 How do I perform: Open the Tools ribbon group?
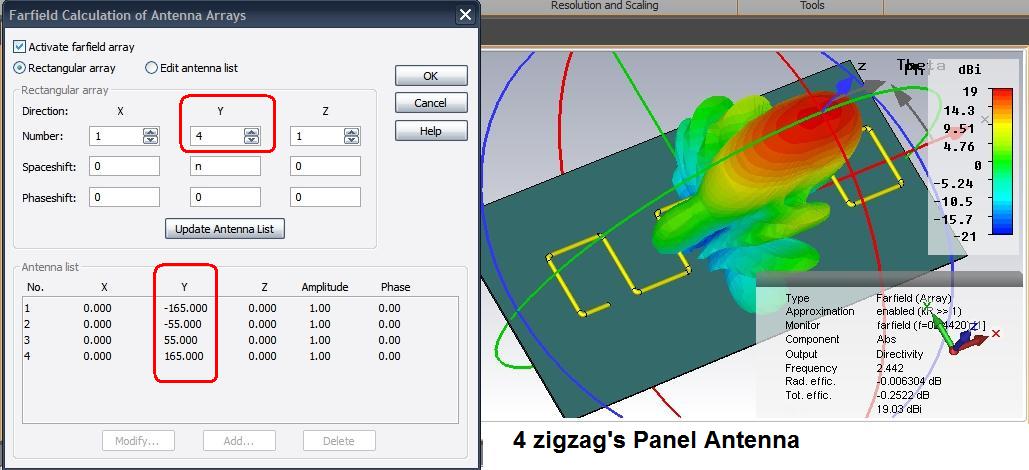[812, 6]
